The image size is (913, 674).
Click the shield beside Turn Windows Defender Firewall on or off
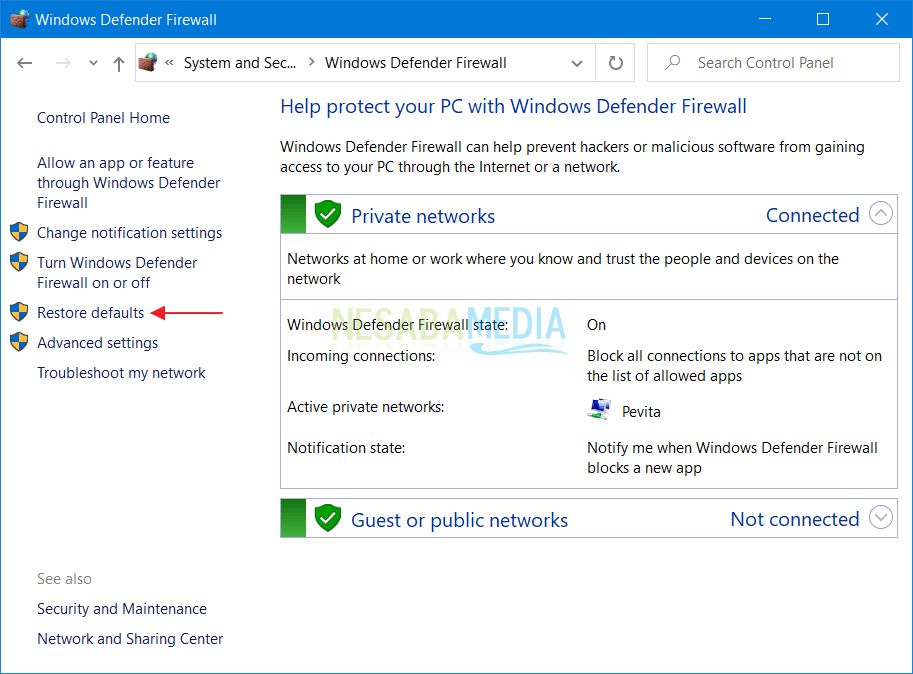coord(20,262)
